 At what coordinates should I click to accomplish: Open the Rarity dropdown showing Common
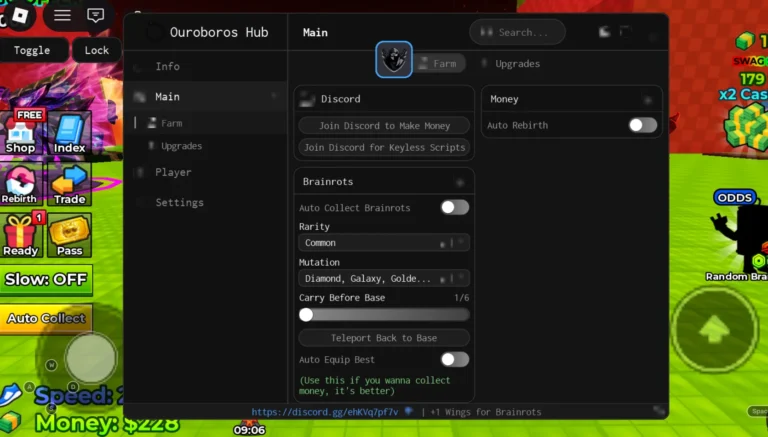[x=384, y=243]
